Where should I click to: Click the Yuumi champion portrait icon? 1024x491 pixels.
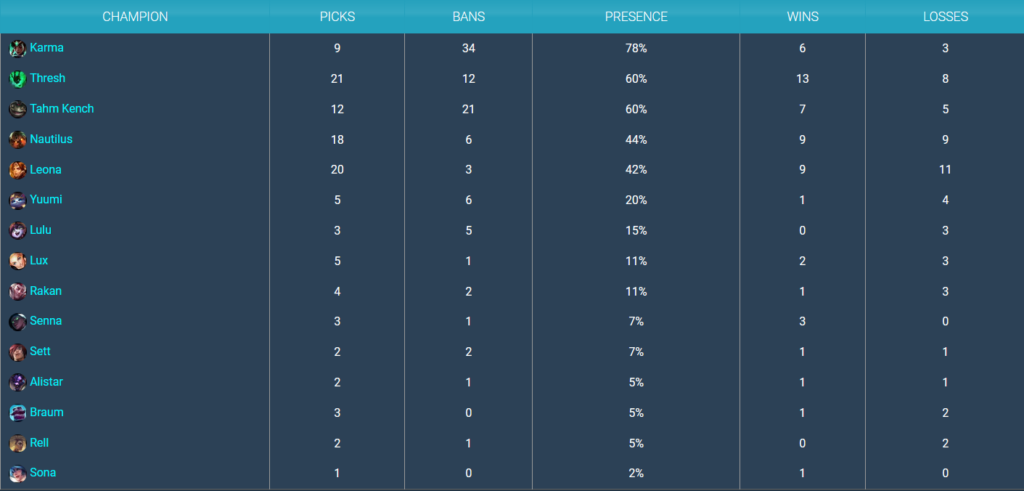coord(18,200)
